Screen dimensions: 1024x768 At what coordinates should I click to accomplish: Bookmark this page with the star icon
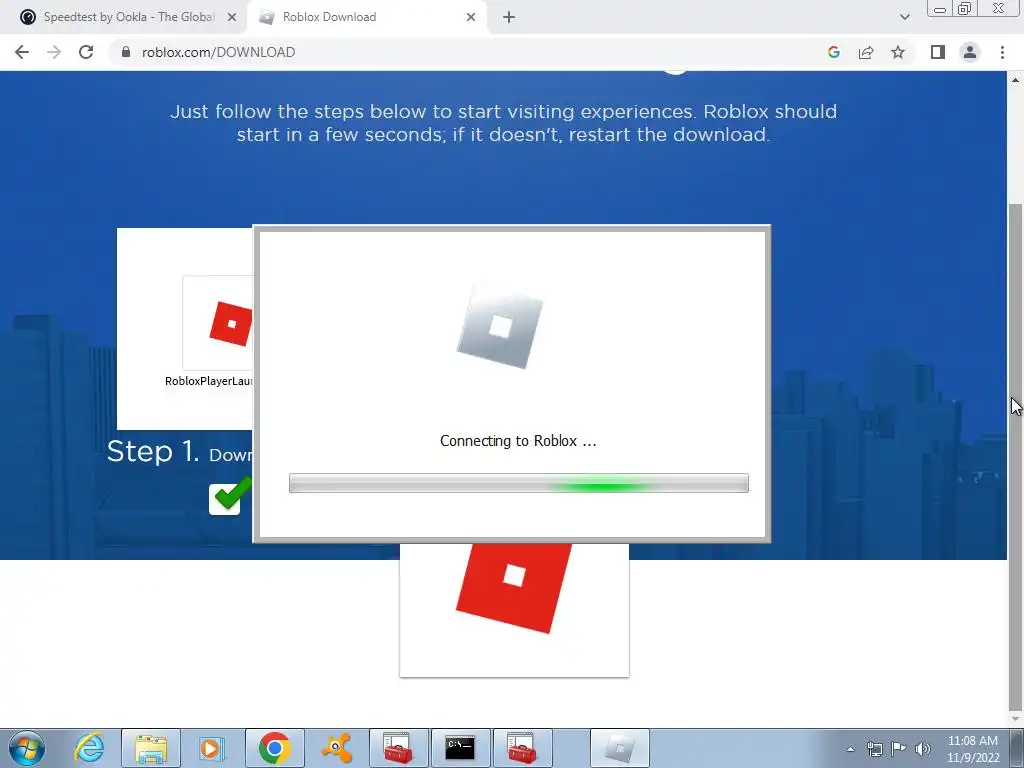(x=898, y=52)
